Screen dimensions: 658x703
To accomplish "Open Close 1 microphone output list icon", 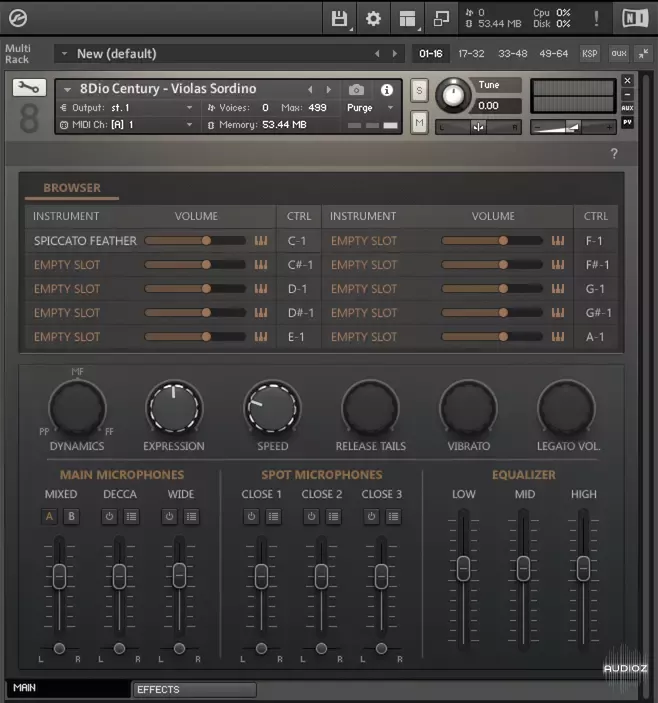I will click(x=273, y=516).
